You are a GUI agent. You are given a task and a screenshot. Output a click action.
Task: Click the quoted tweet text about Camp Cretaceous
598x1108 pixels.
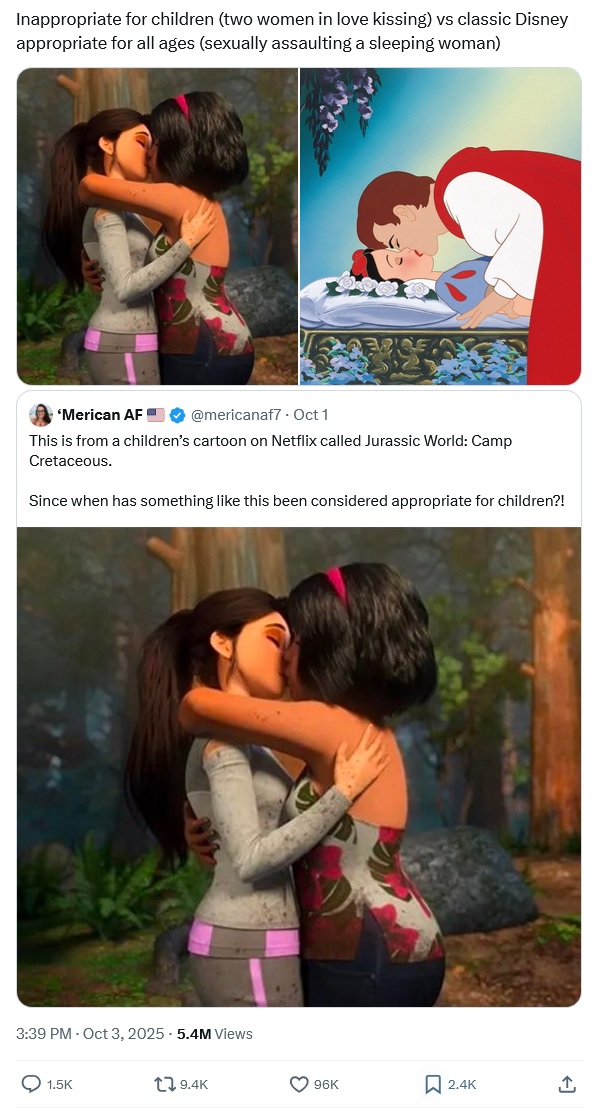[297, 471]
